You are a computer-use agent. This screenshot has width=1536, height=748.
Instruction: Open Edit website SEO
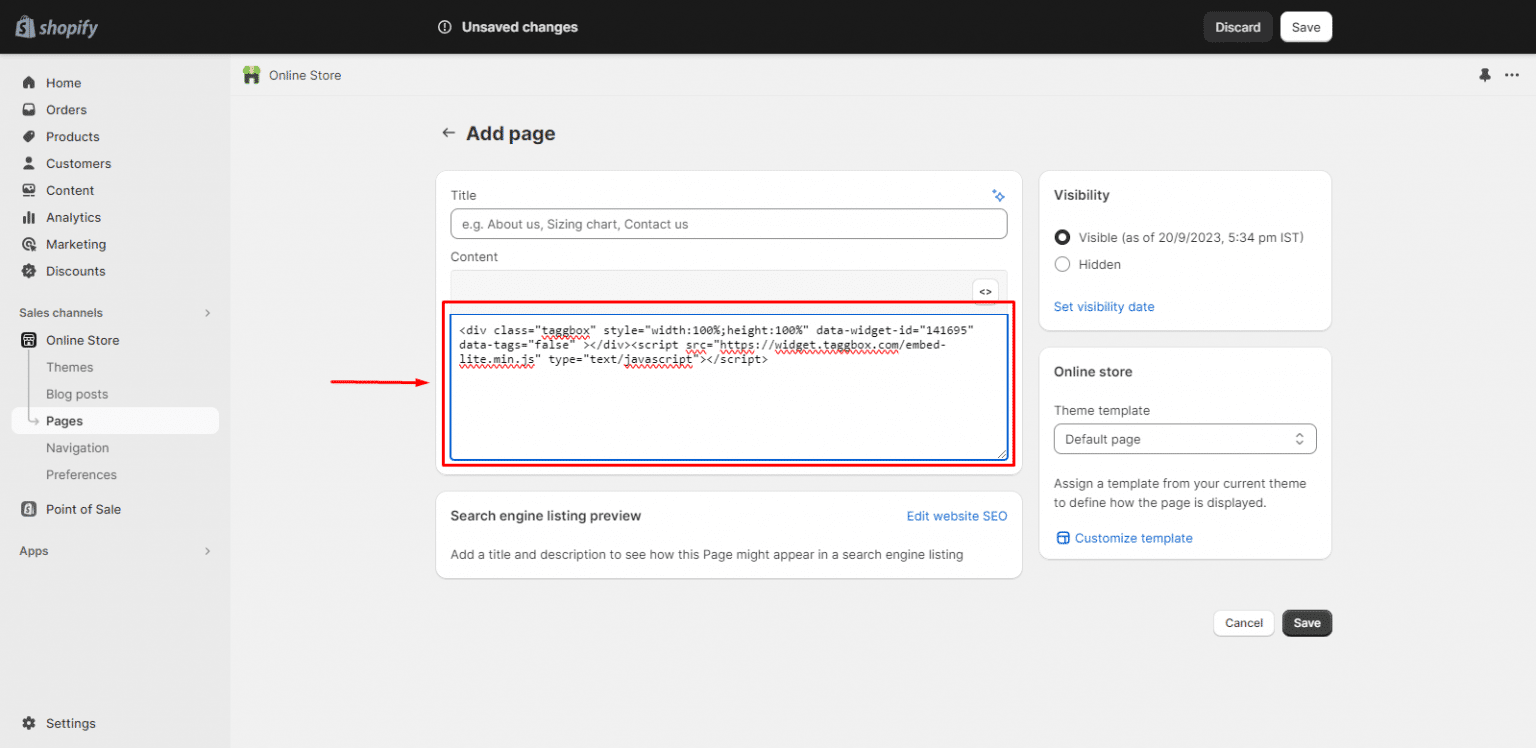tap(957, 516)
